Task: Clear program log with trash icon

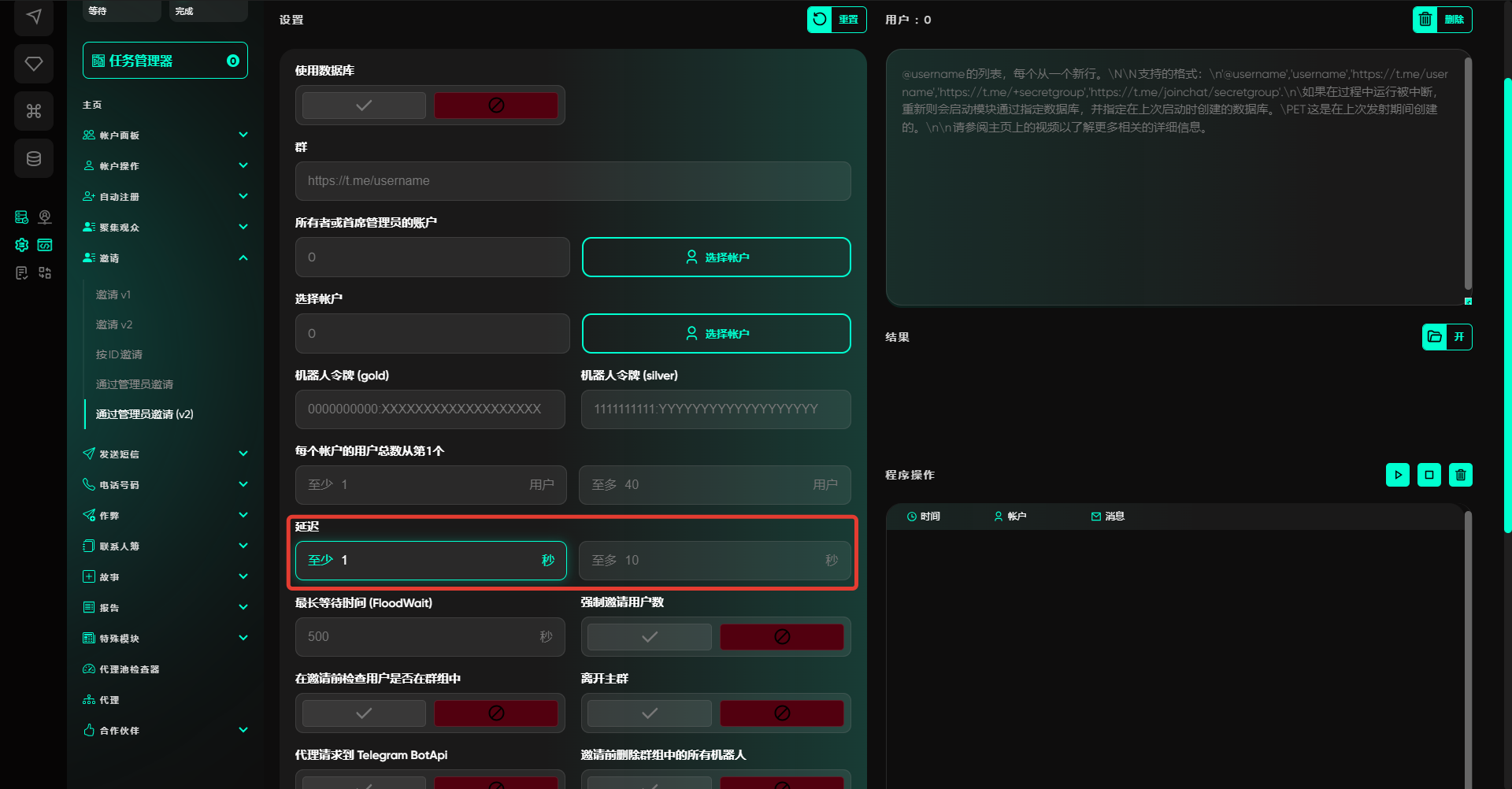Action: [1461, 475]
